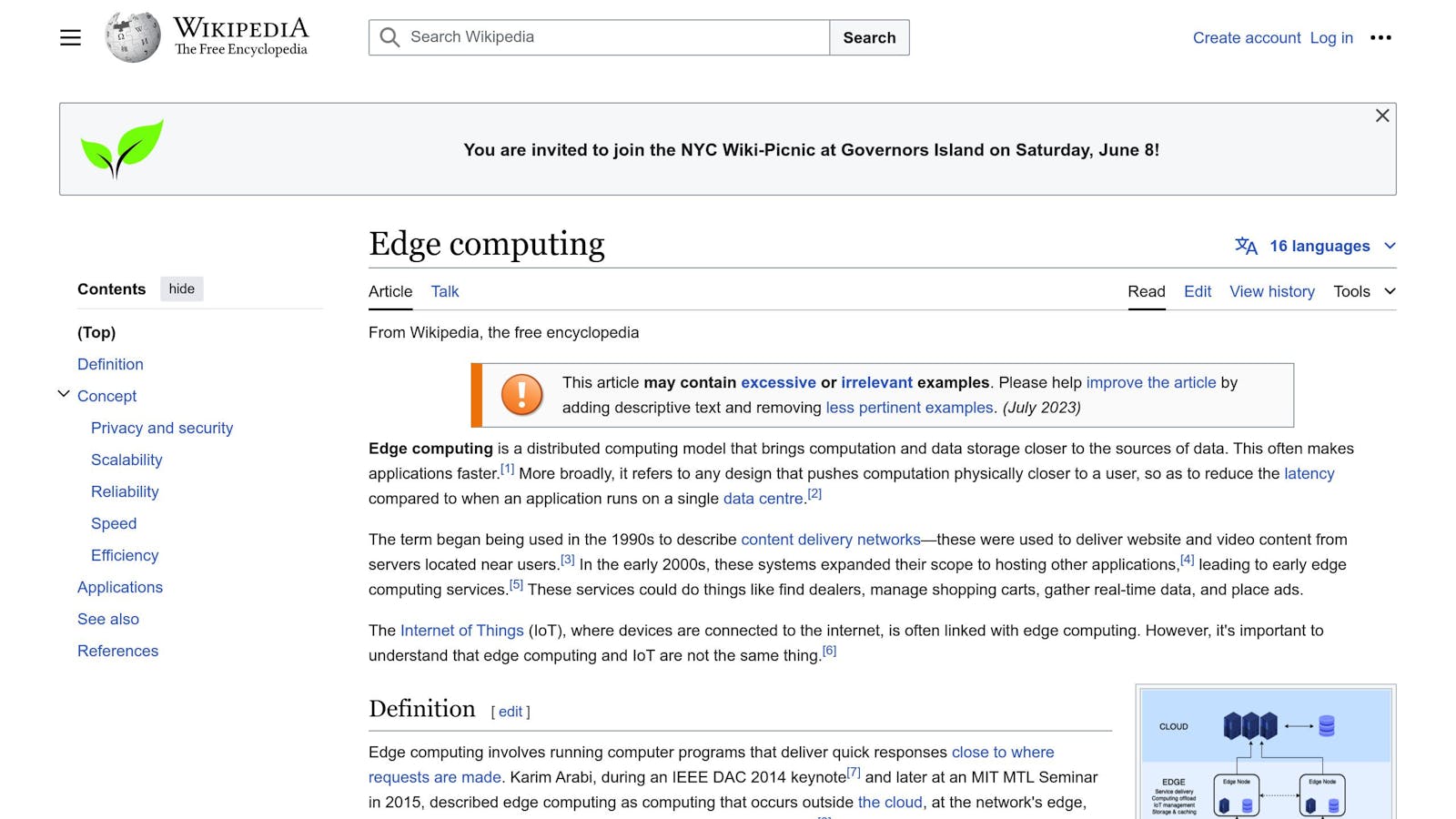
Task: Click the 'Edge computing' page title
Action: point(487,244)
